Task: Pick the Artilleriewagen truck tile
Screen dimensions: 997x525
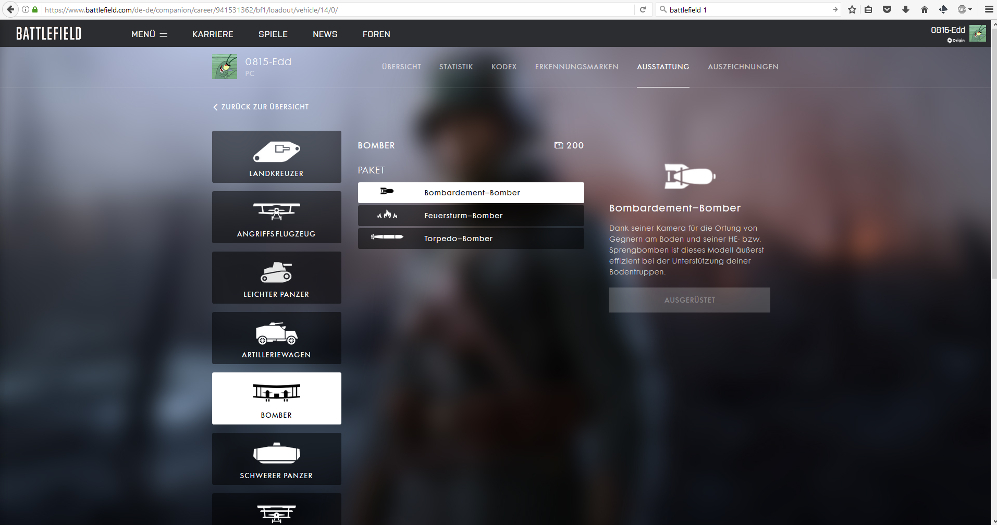Action: point(276,337)
